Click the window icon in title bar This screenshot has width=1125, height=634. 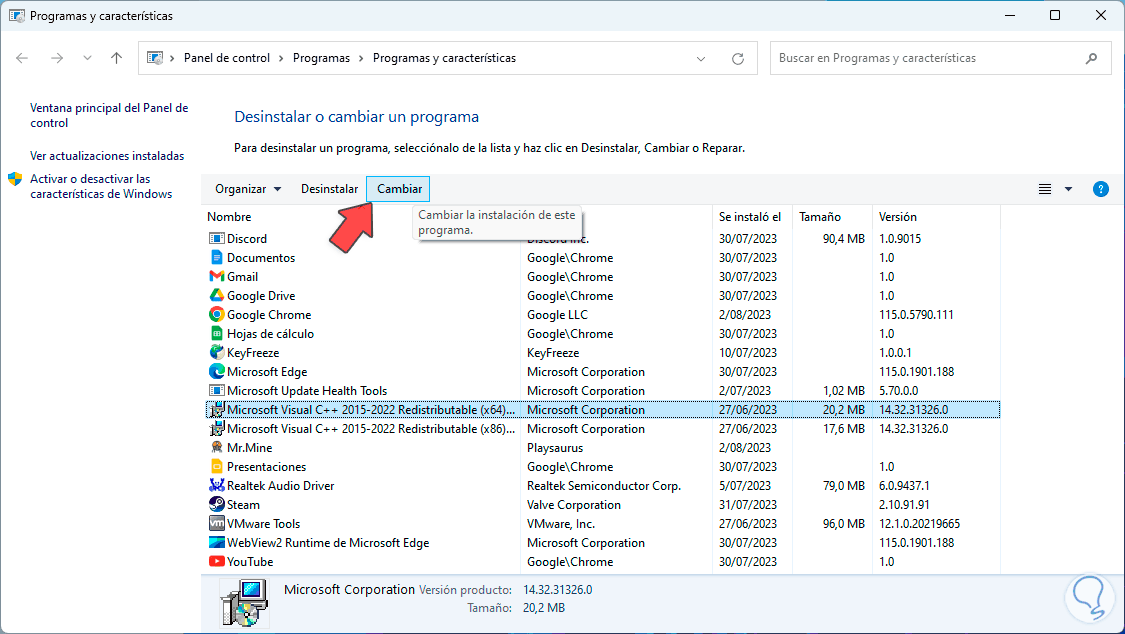[x=17, y=15]
